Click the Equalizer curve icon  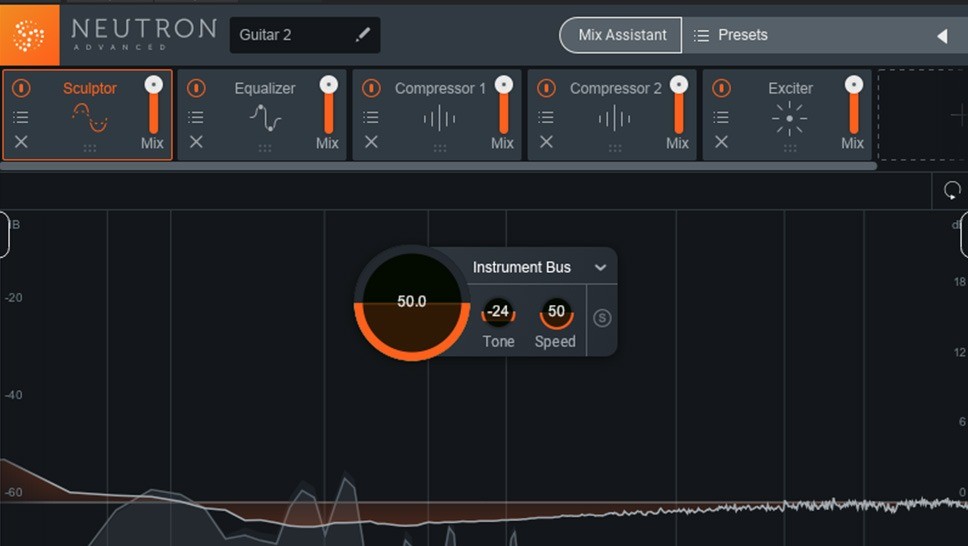coord(265,118)
